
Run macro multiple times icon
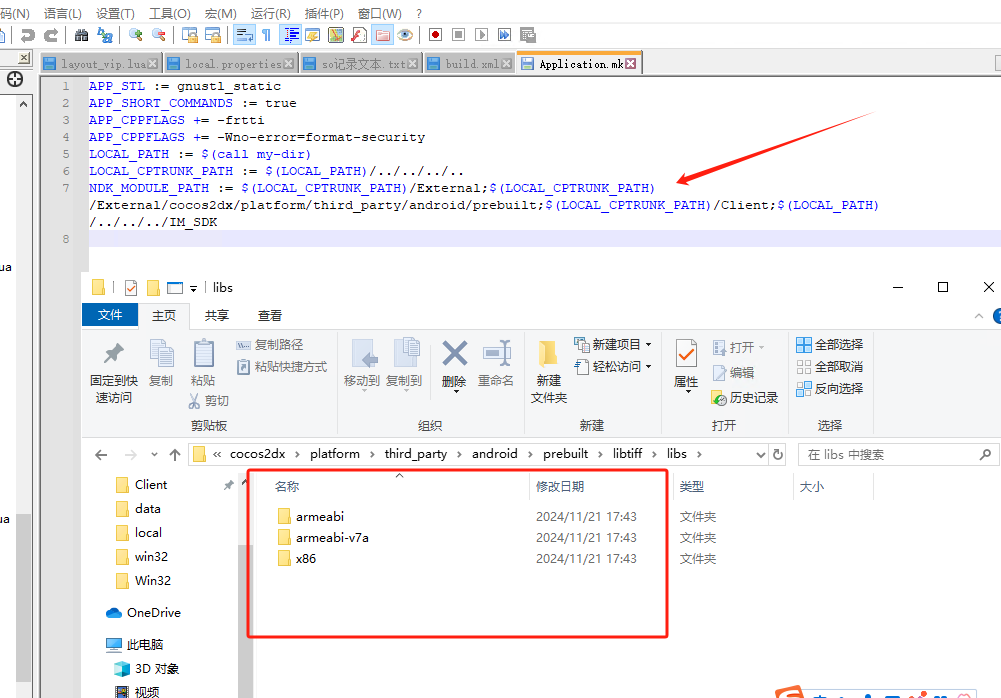pyautogui.click(x=504, y=35)
